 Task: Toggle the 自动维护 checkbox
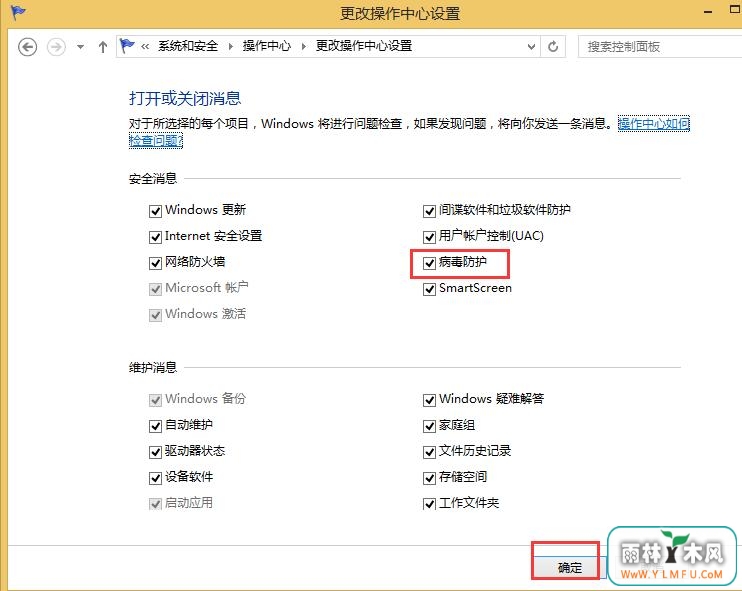coord(155,426)
